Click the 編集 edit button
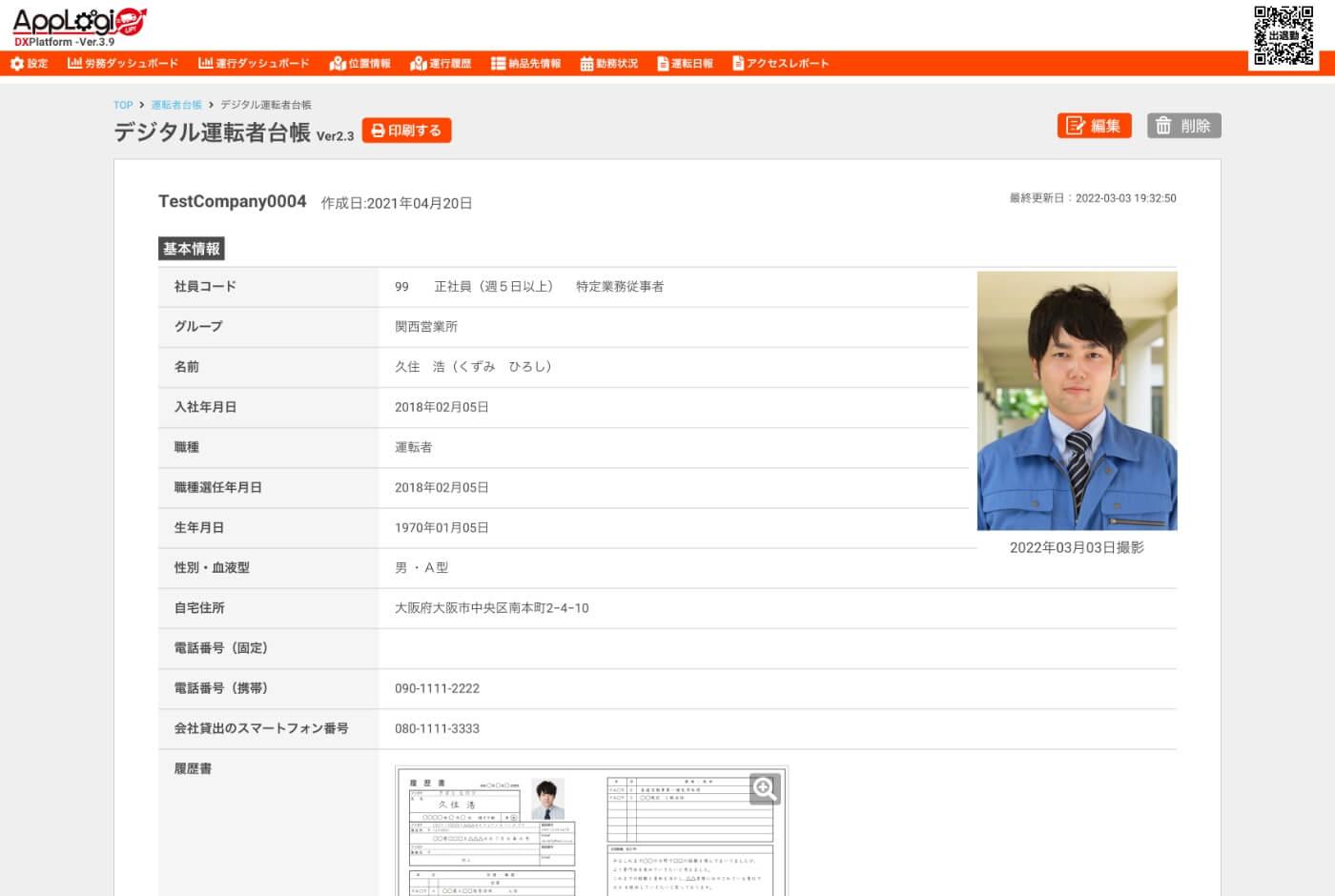 coord(1095,126)
